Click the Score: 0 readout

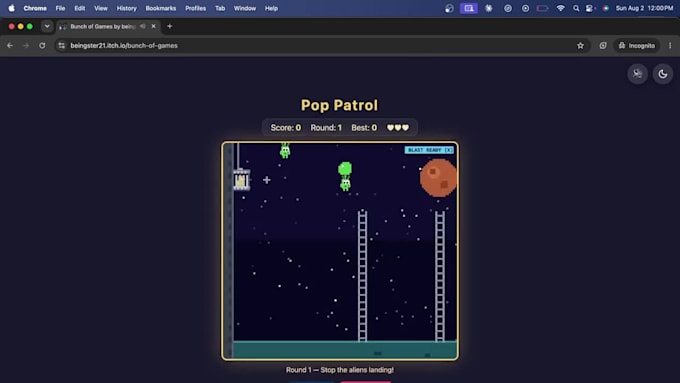pyautogui.click(x=286, y=128)
